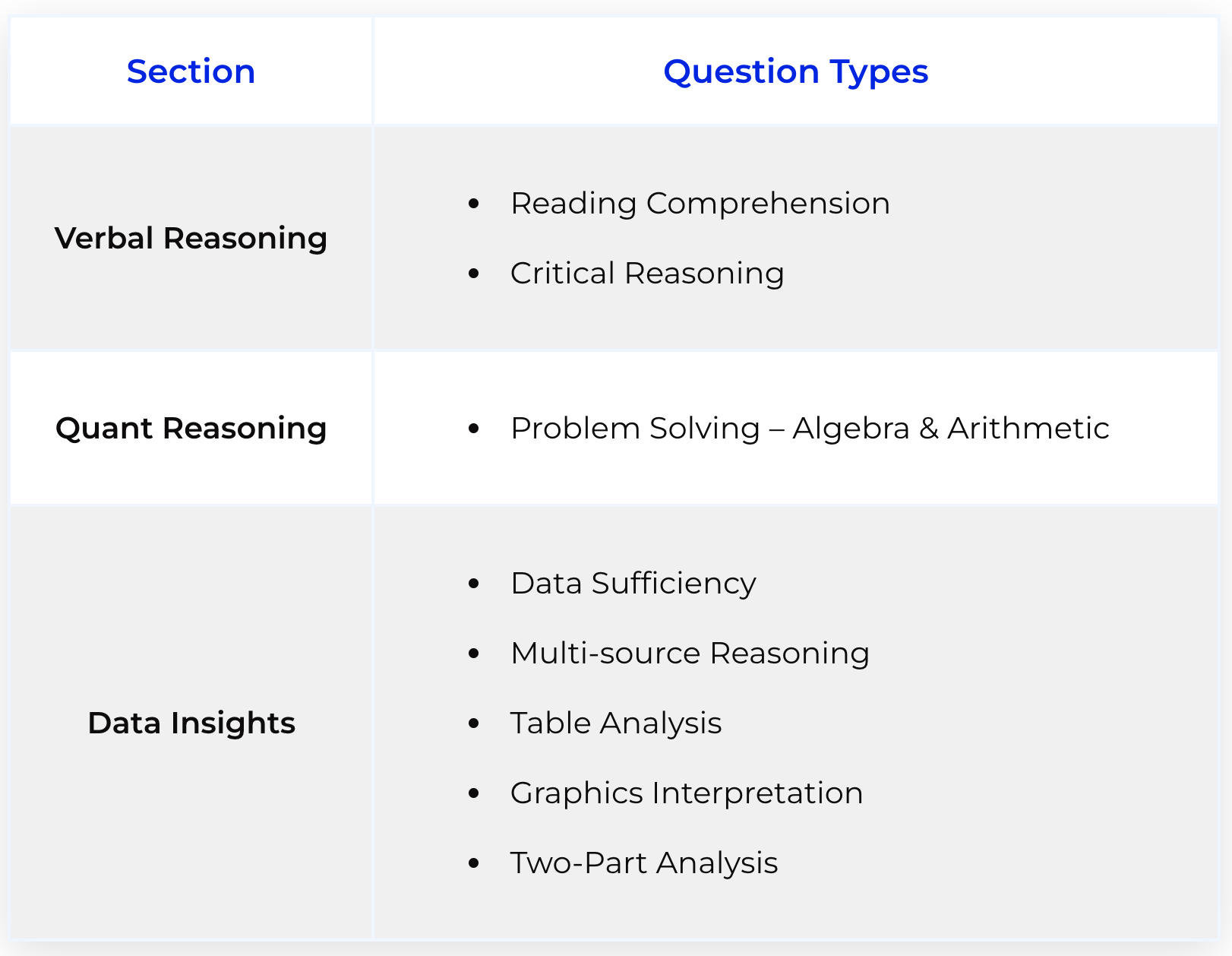This screenshot has height=956, width=1232.
Task: Click the bullet before Table Analysis
Action: tap(474, 723)
